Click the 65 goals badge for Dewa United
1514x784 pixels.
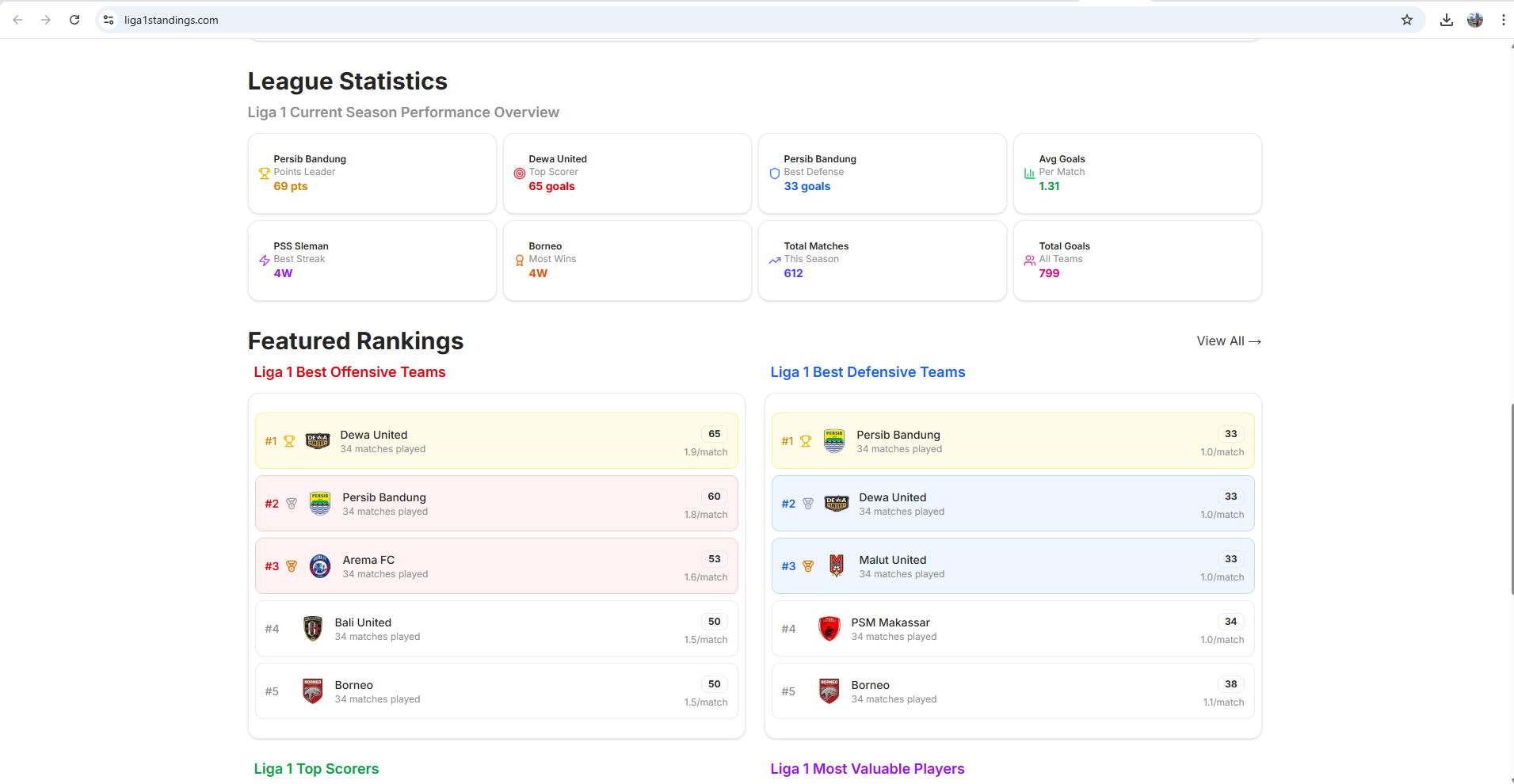pos(715,434)
